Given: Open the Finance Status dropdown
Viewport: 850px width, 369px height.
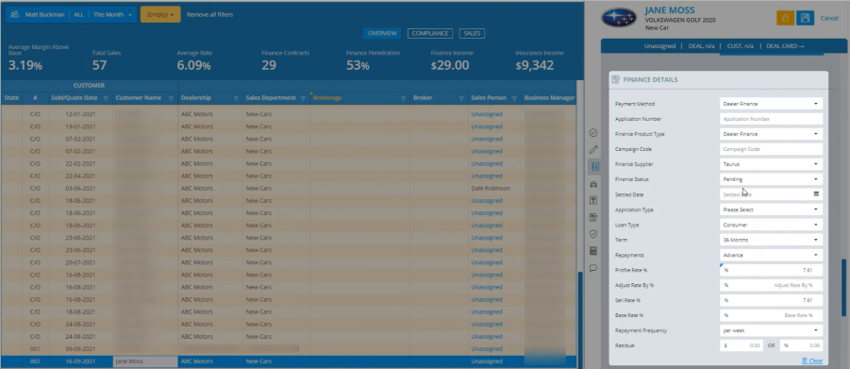Looking at the screenshot, I should point(771,179).
